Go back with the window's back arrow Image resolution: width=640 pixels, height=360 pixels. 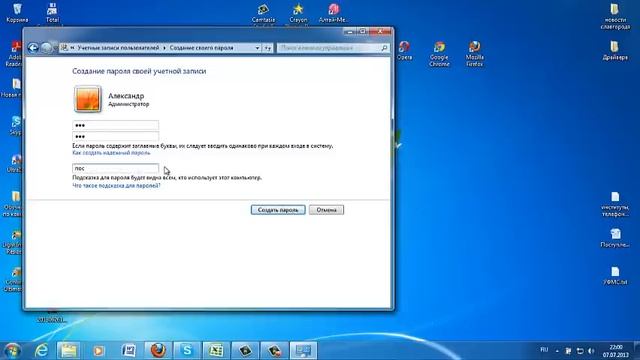coord(33,48)
